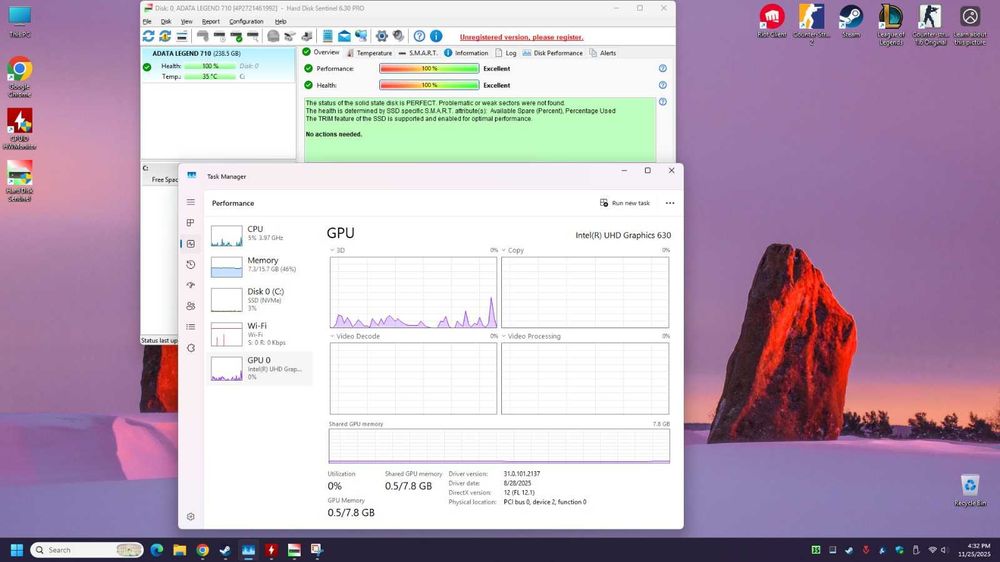This screenshot has height=562, width=1000.
Task: Click Unregistered version, please register link
Action: [x=521, y=37]
